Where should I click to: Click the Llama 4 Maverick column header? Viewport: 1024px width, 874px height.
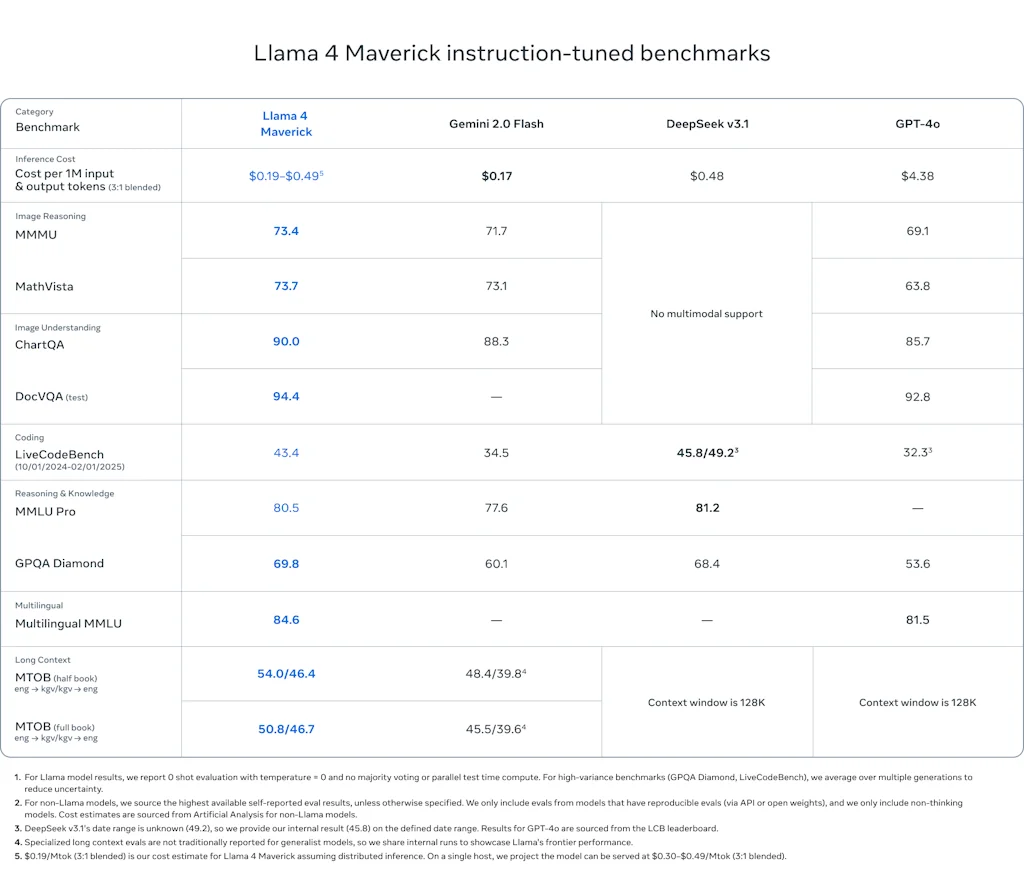(286, 123)
